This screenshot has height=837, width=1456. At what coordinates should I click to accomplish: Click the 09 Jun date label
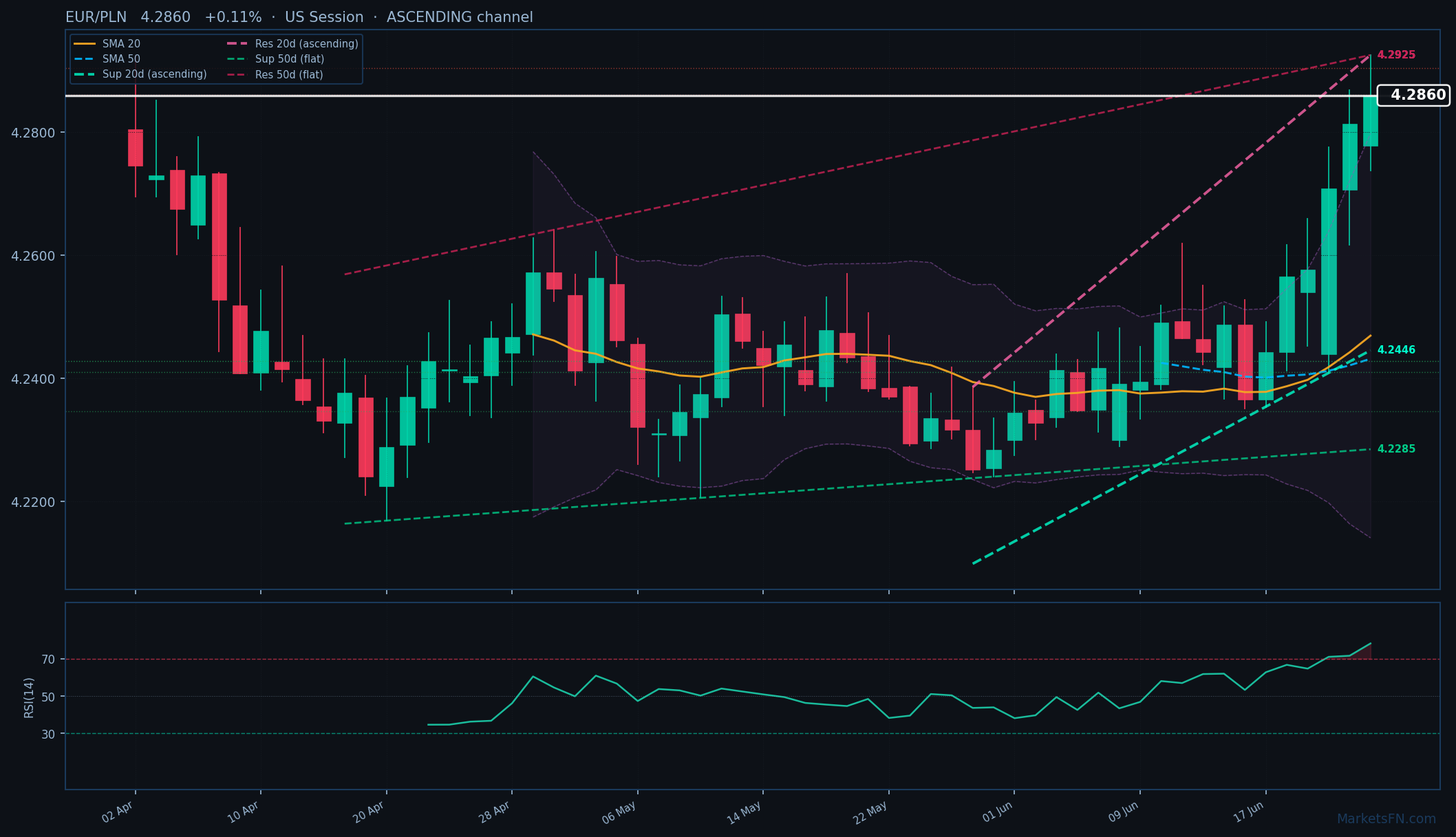[1123, 812]
